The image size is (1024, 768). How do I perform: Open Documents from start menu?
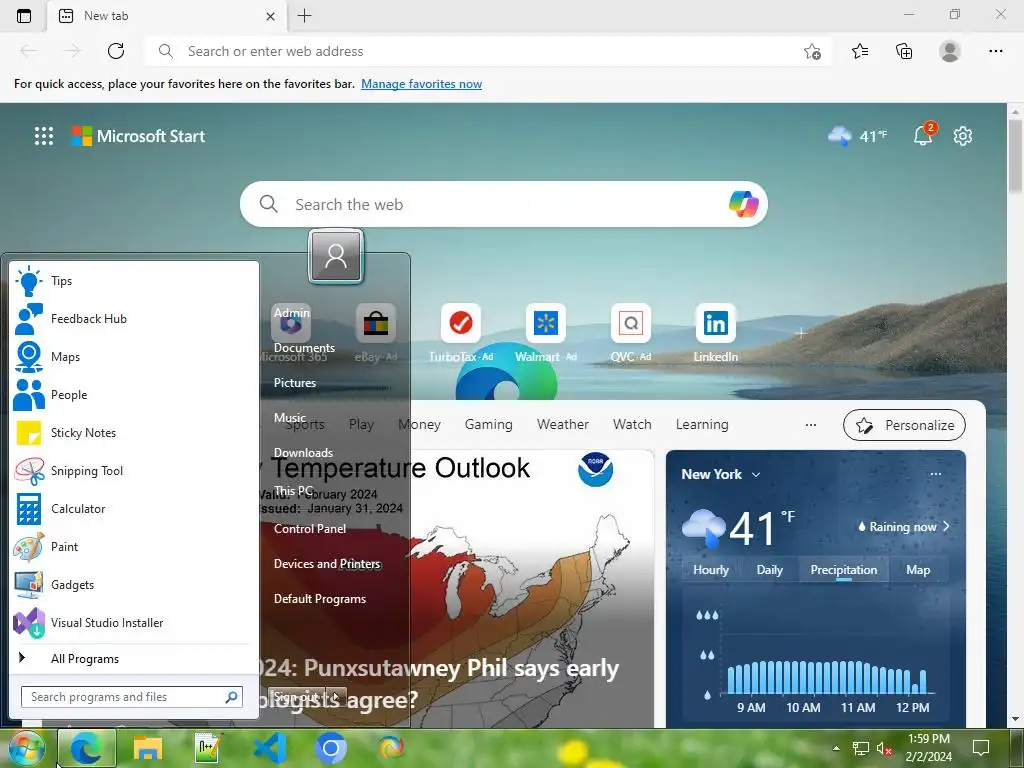coord(304,347)
